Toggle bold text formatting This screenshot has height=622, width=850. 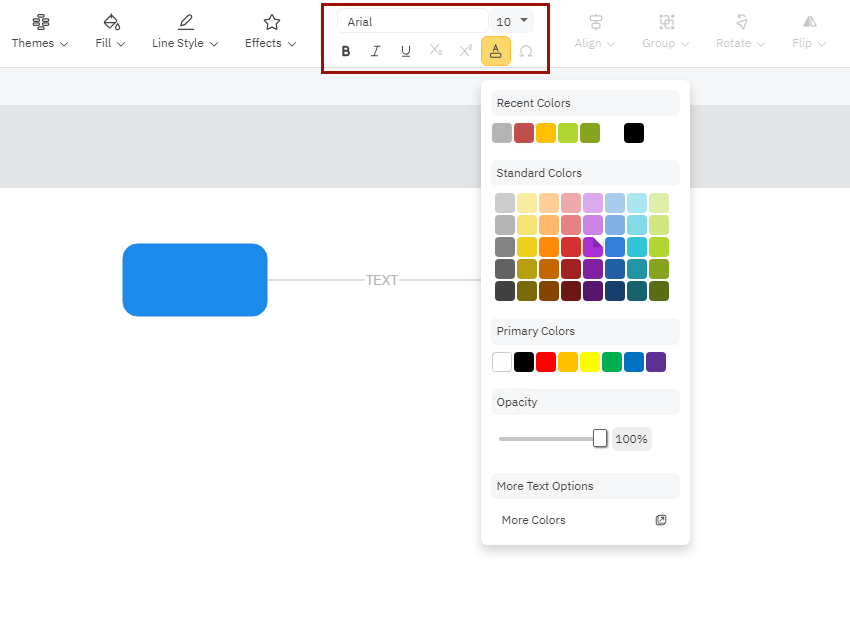tap(346, 51)
